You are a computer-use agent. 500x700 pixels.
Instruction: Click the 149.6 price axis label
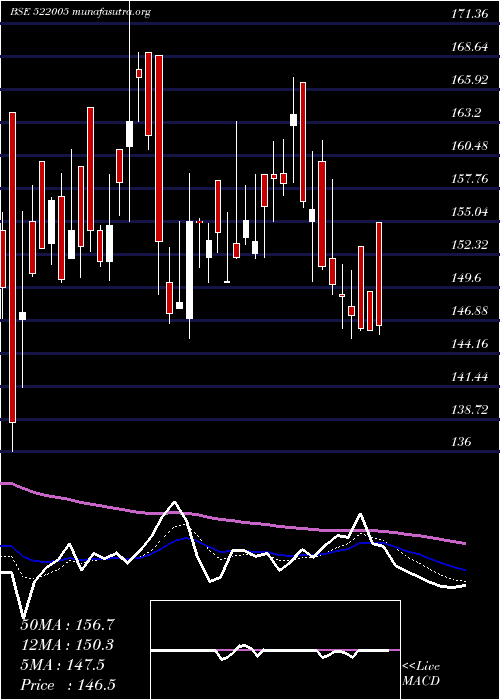pyautogui.click(x=467, y=278)
